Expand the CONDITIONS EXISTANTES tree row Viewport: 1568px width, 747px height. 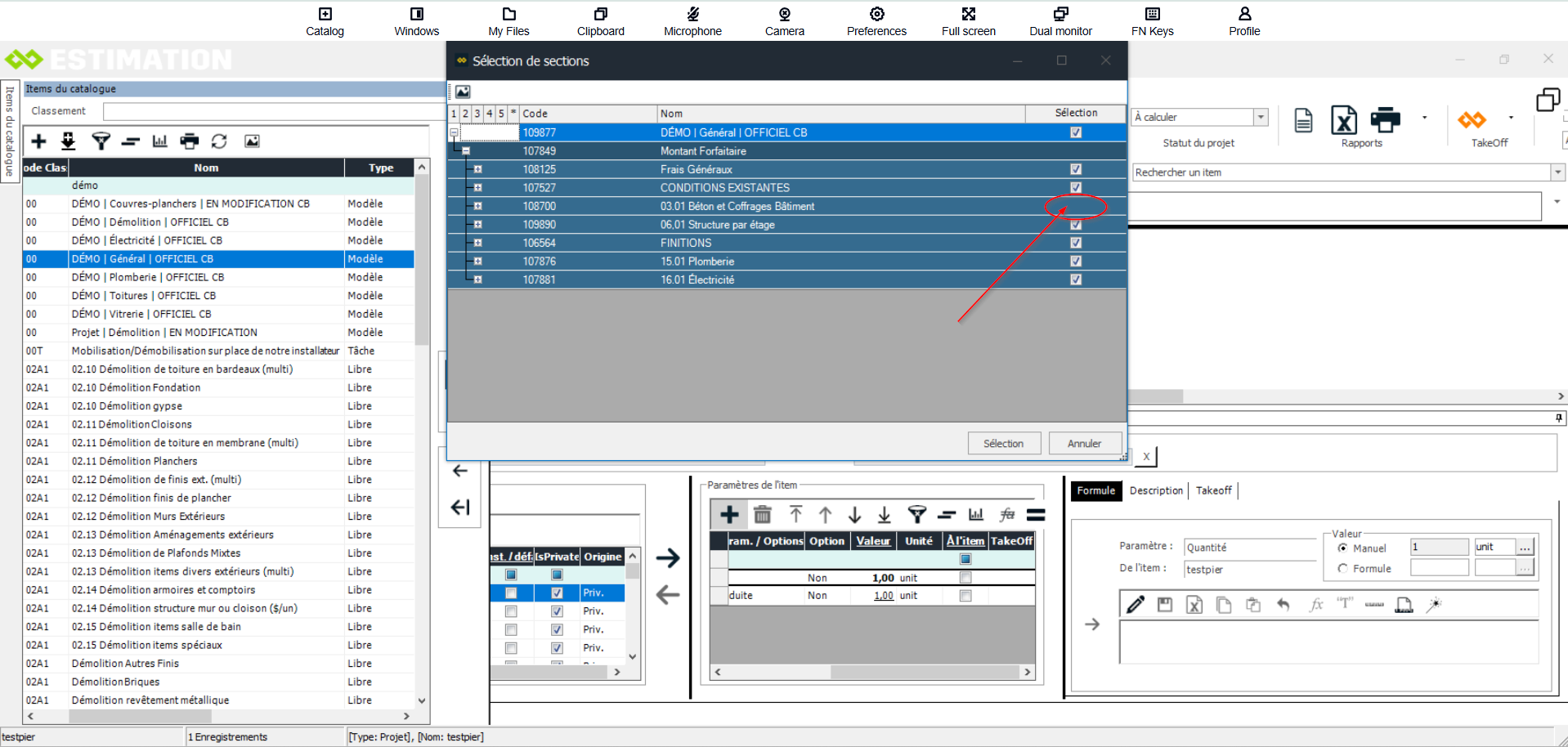(477, 188)
